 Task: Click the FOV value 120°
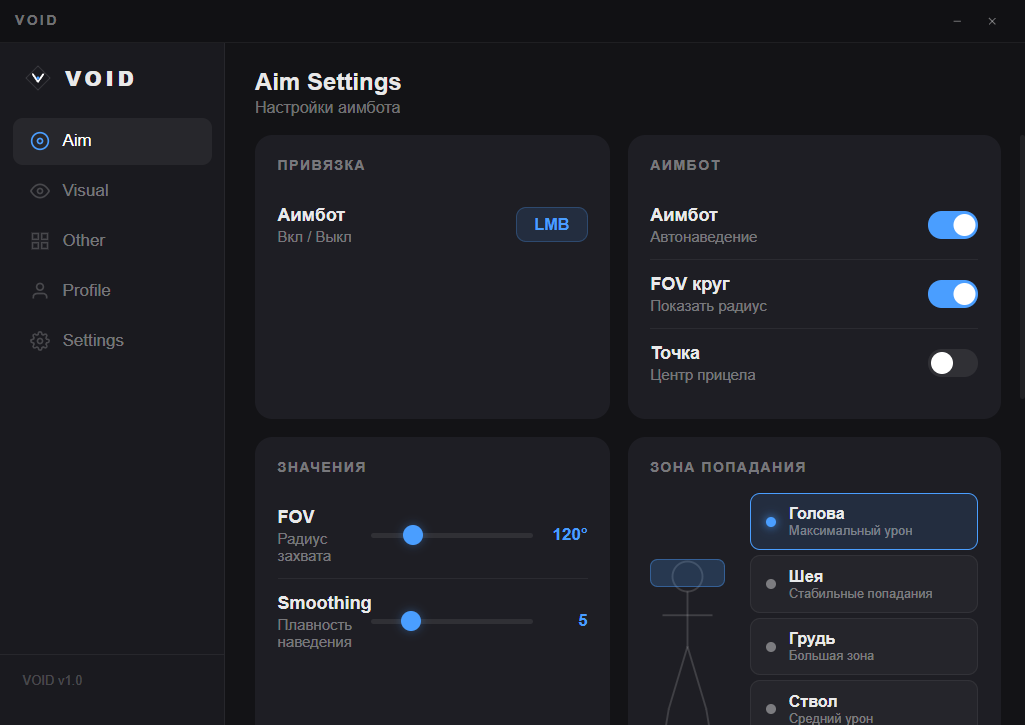point(570,535)
